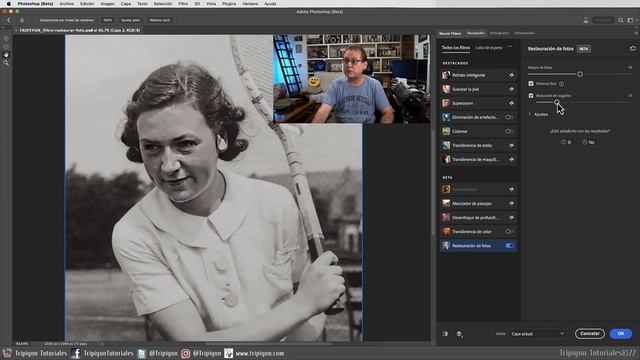The width and height of the screenshot is (640, 360).
Task: Click the search icon in top right bar
Action: point(621,20)
